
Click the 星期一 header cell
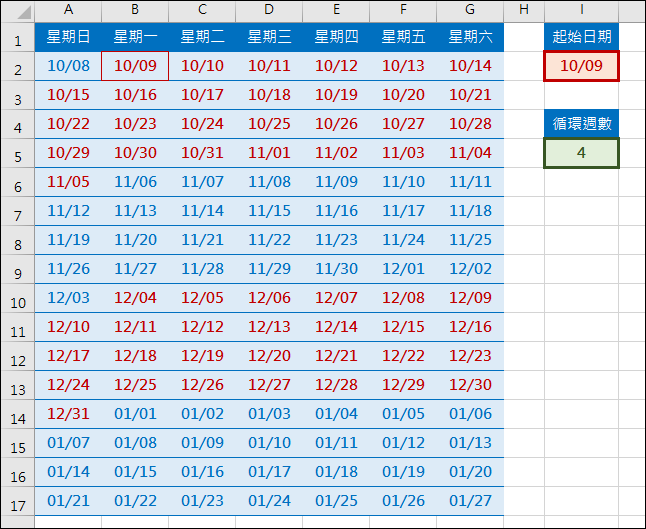click(x=135, y=37)
